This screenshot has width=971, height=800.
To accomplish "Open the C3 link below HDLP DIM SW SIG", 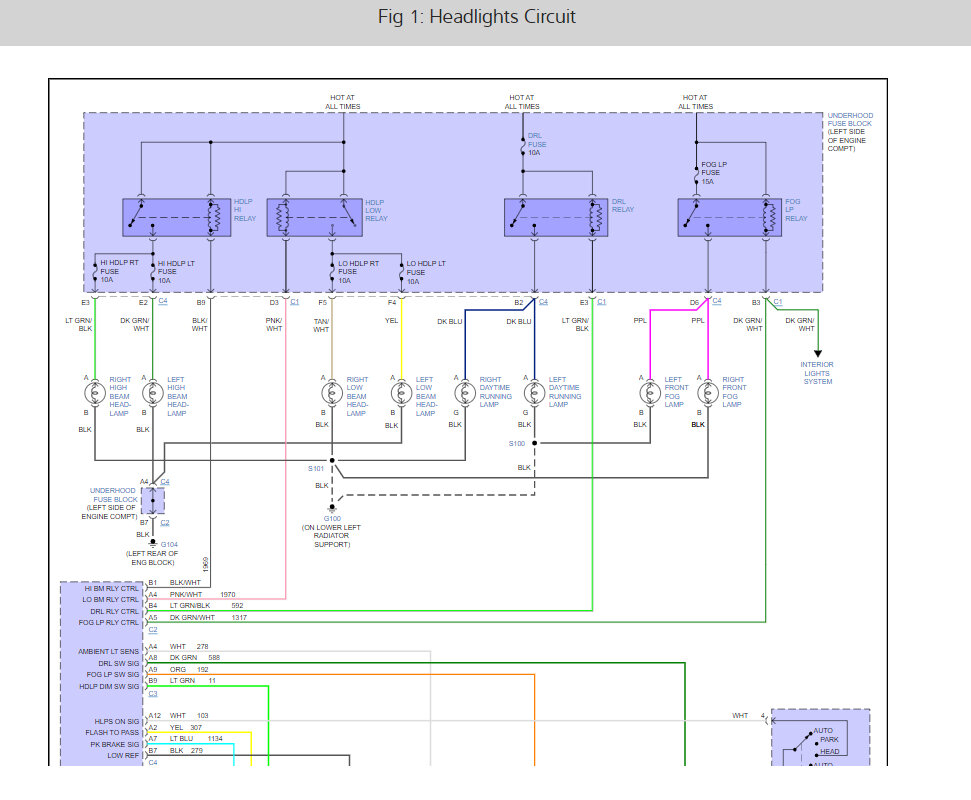I will [x=153, y=693].
